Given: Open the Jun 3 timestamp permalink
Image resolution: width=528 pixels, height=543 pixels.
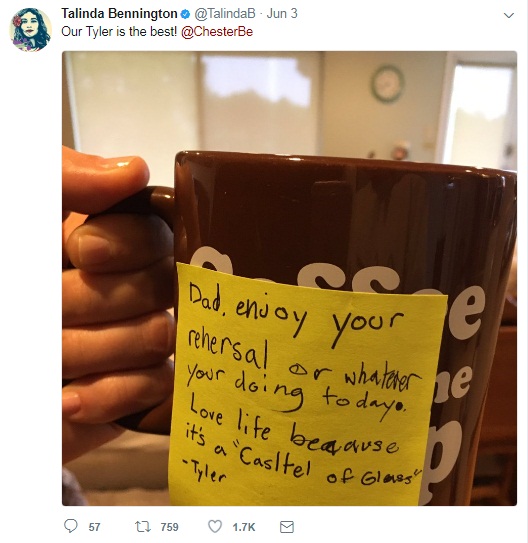Looking at the screenshot, I should click(x=282, y=14).
